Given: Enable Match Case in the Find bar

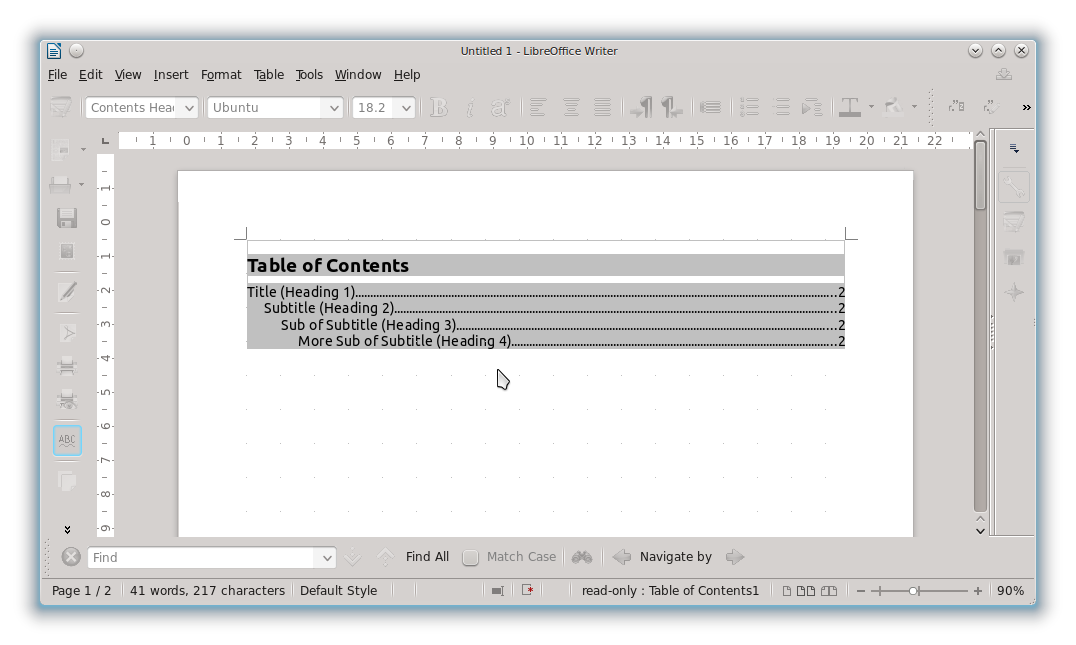Looking at the screenshot, I should click(x=470, y=557).
